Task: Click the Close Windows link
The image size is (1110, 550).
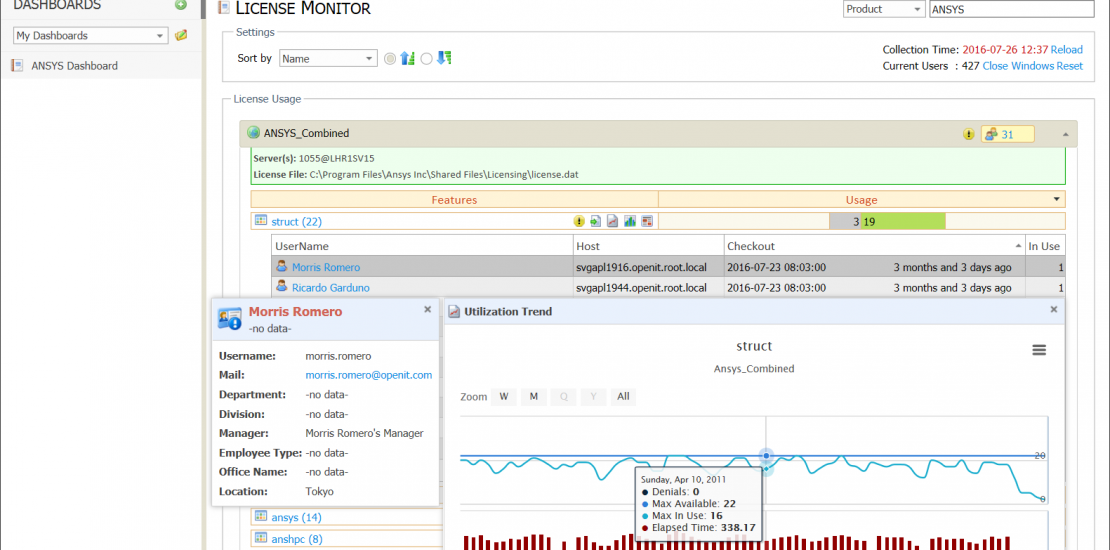Action: point(1018,66)
